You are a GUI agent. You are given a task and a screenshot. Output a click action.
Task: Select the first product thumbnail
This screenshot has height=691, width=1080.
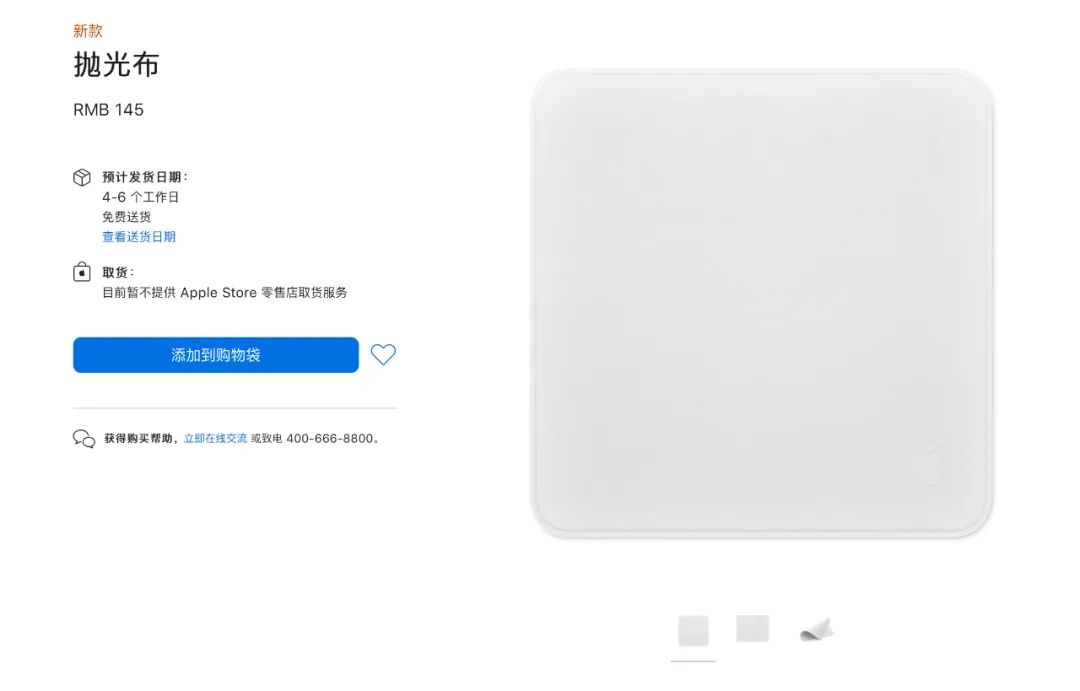(693, 630)
